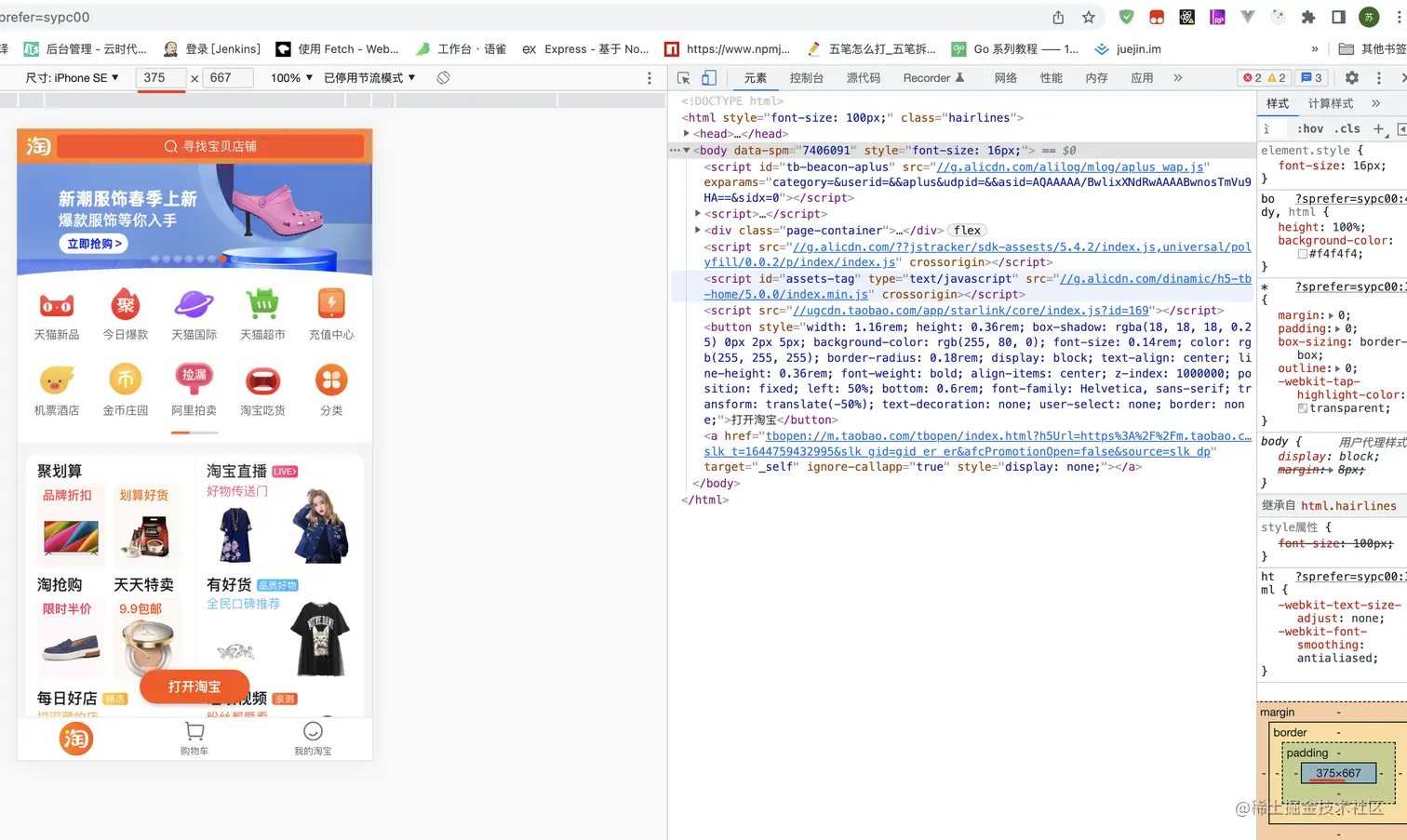1407x840 pixels.
Task: Show hidden bookmarks overflow chevron
Action: [1315, 49]
